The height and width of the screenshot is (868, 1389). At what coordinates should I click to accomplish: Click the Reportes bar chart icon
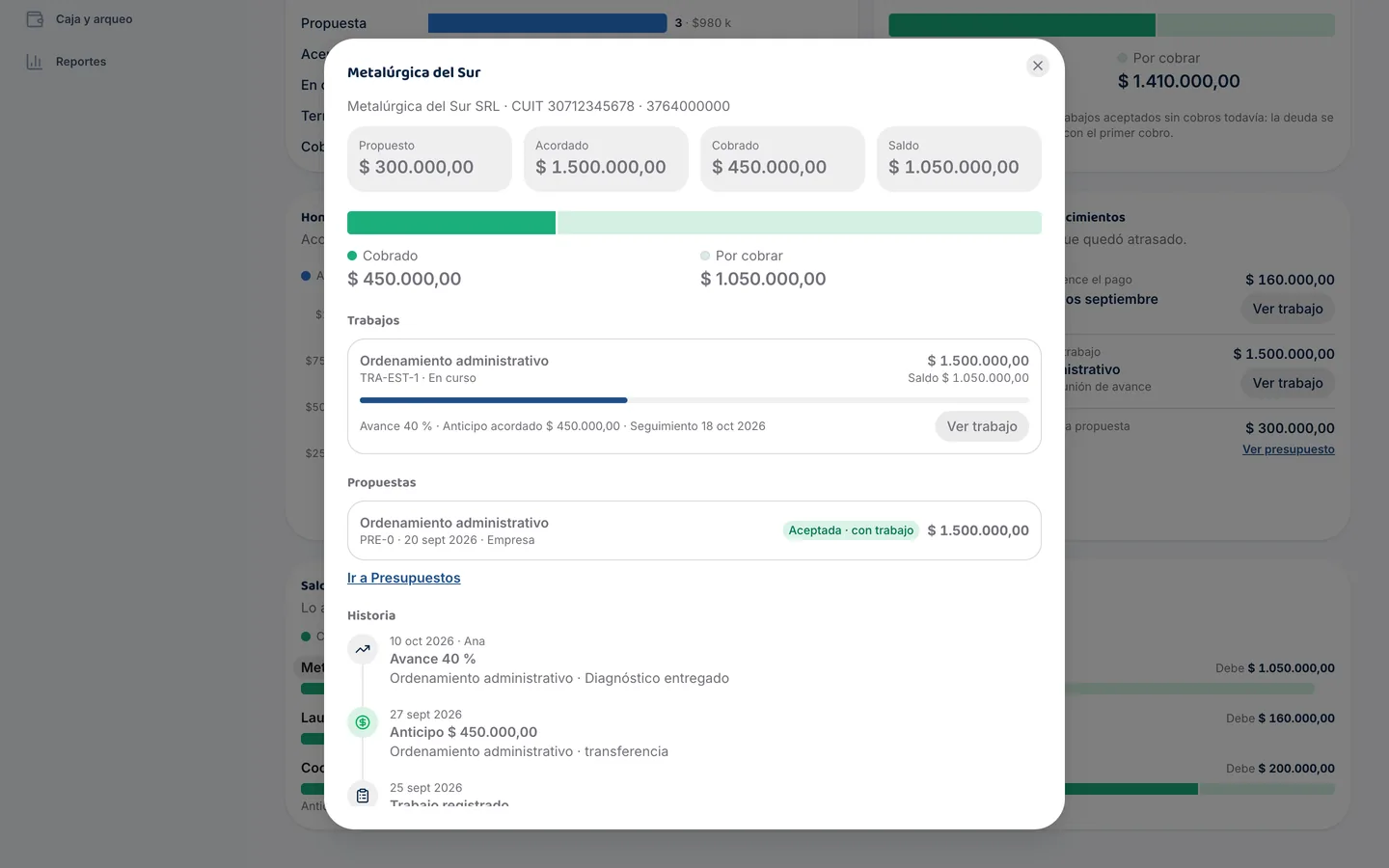(35, 62)
